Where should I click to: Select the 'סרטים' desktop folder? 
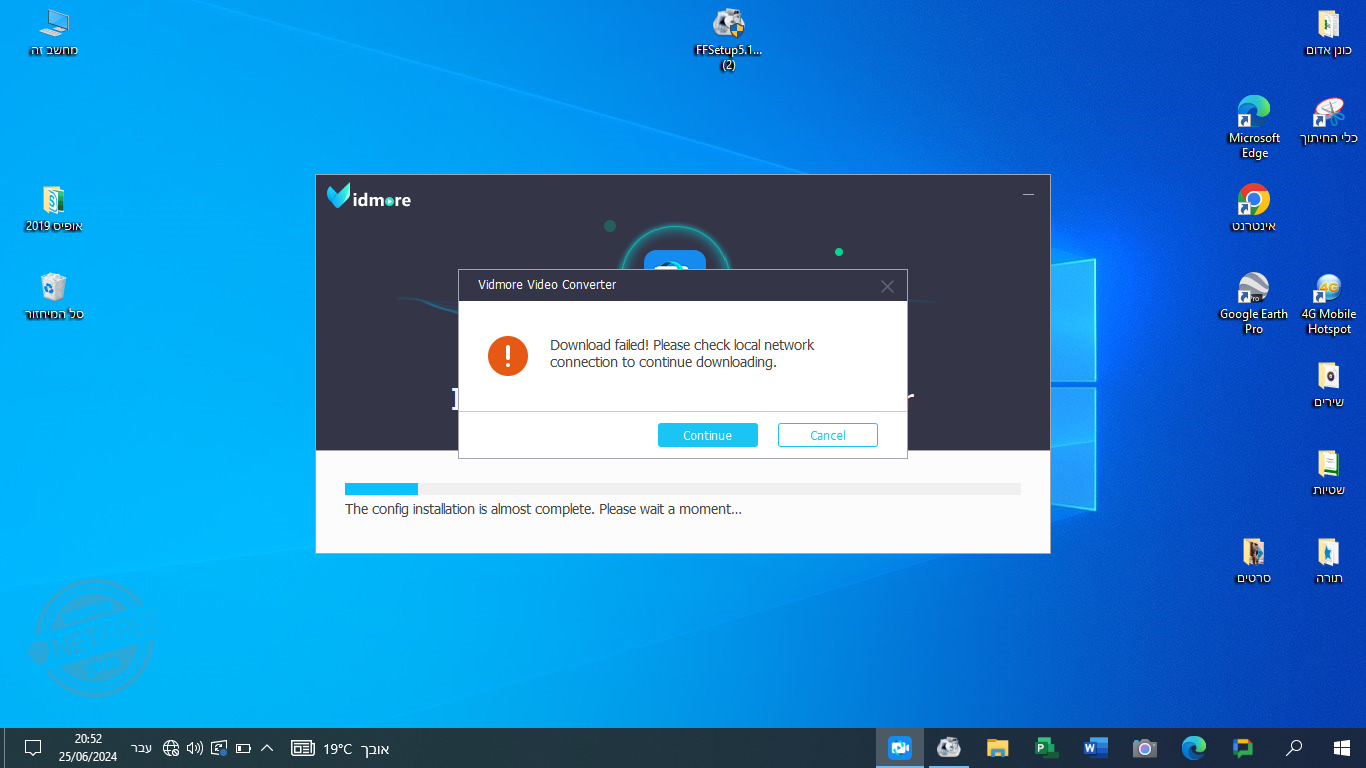[1254, 561]
